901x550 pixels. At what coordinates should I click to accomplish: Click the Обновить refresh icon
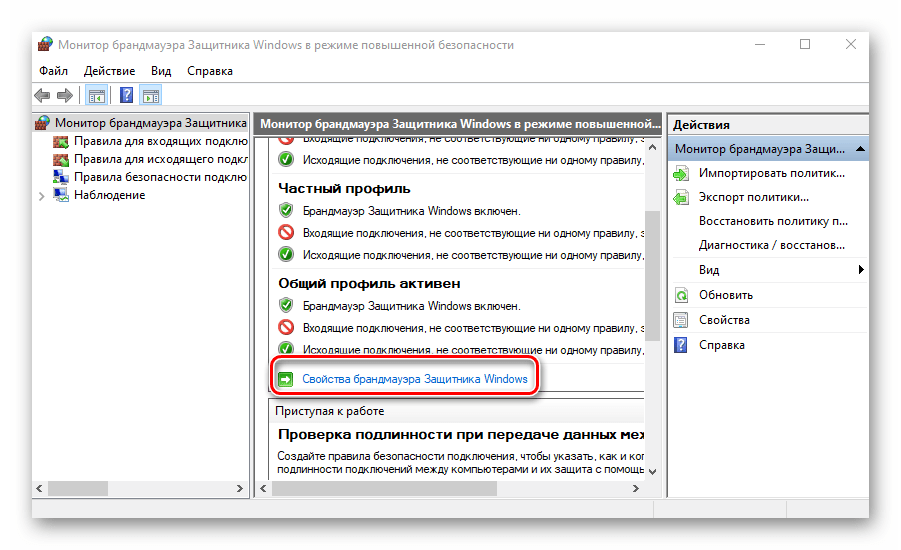[681, 295]
